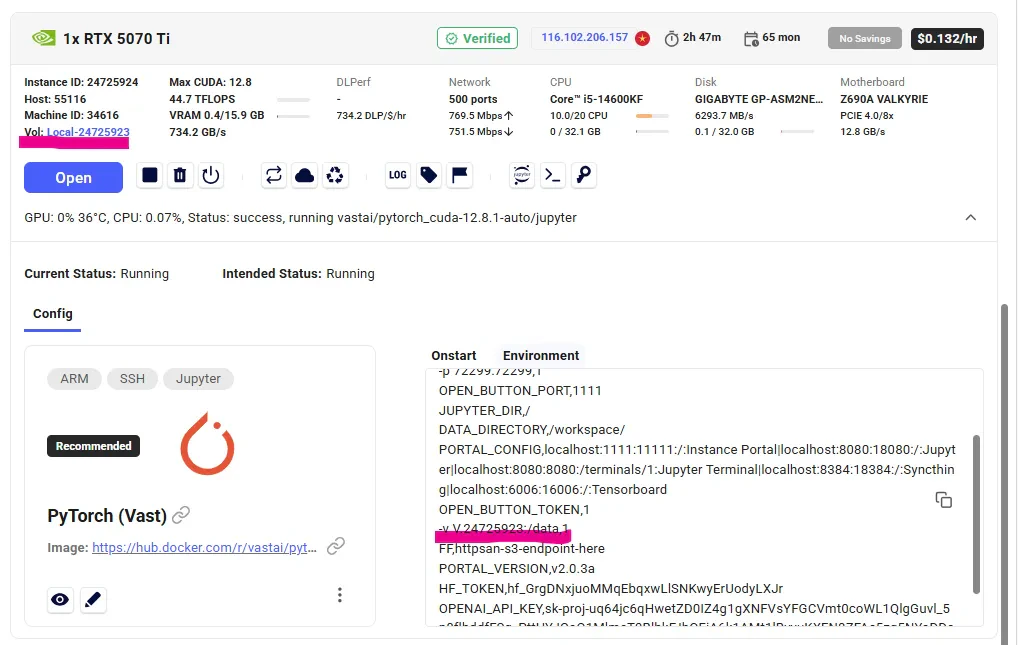This screenshot has width=1018, height=645.
Task: Click the OPEN_BUTTON_PORT,1111 line
Action: pyautogui.click(x=520, y=390)
